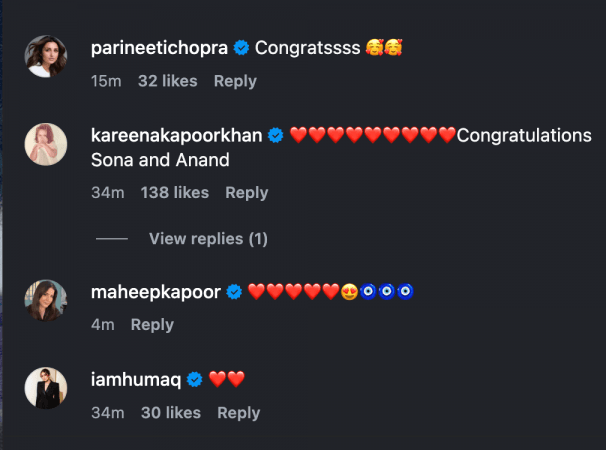Click parineetichopra's profile picture
606x450 pixels.
pos(45,57)
